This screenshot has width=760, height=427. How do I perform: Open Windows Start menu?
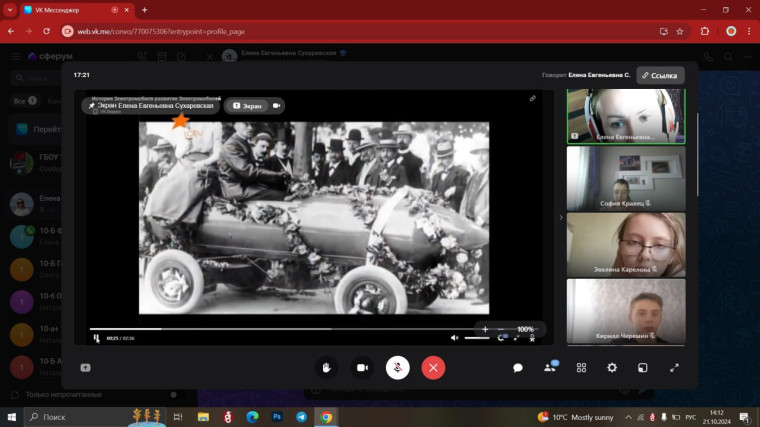pos(12,417)
